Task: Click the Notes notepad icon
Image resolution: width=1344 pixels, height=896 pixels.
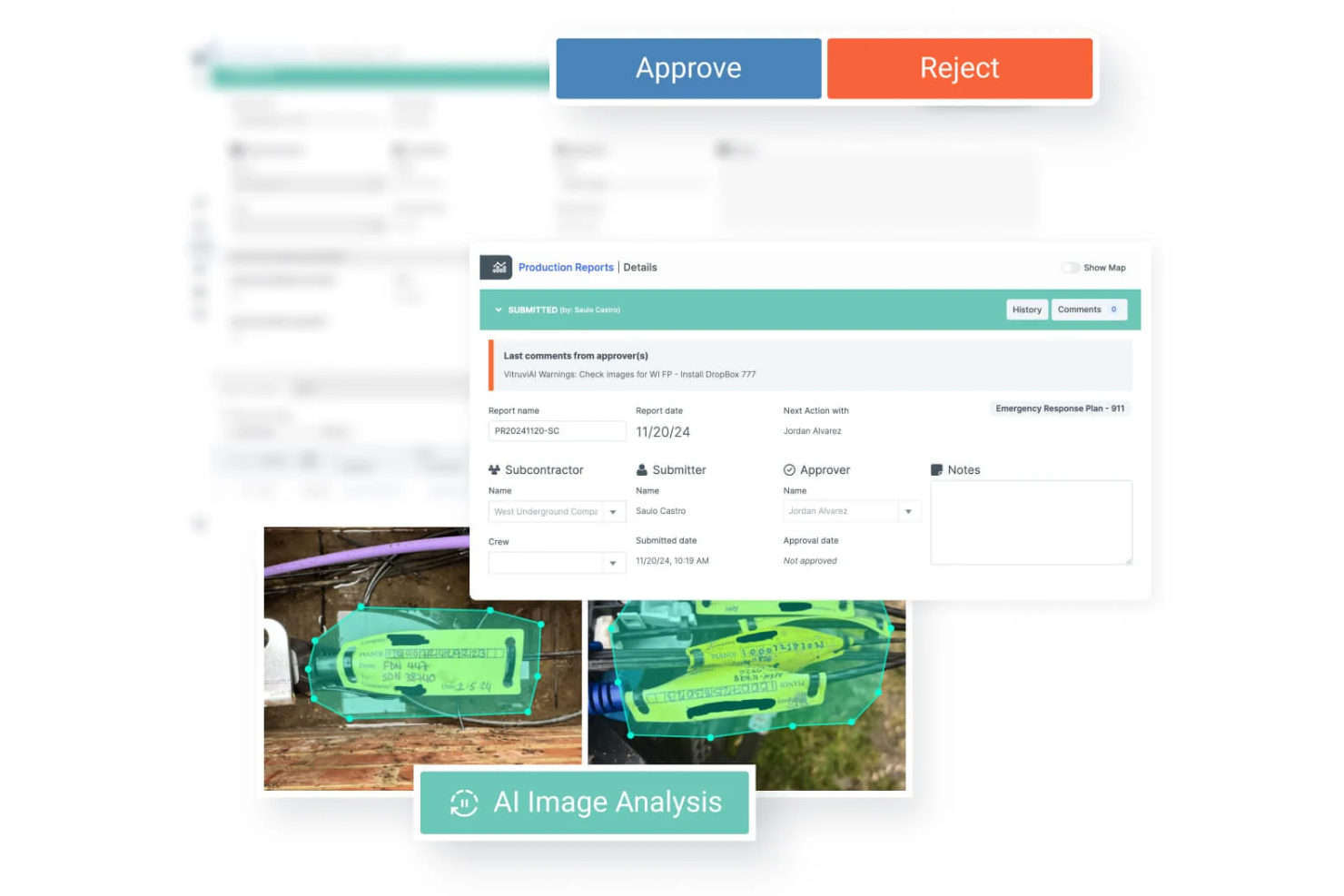Action: tap(938, 469)
